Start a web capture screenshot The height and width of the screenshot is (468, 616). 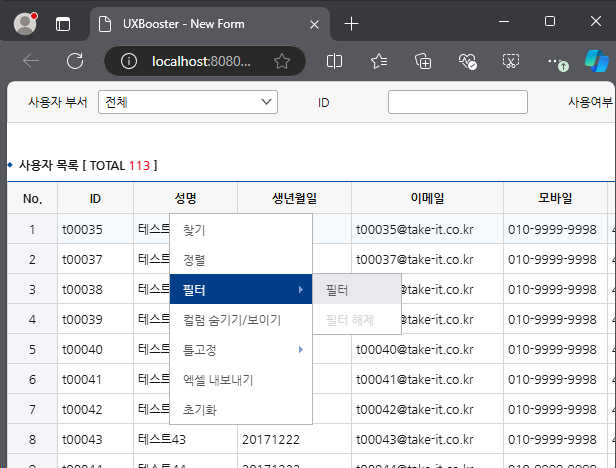pyautogui.click(x=511, y=61)
